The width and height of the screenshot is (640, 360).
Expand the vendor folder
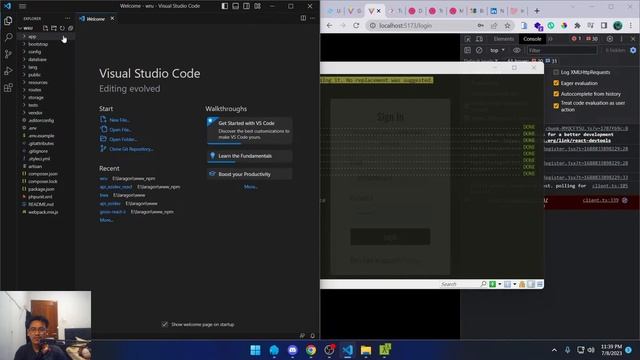pyautogui.click(x=46, y=113)
